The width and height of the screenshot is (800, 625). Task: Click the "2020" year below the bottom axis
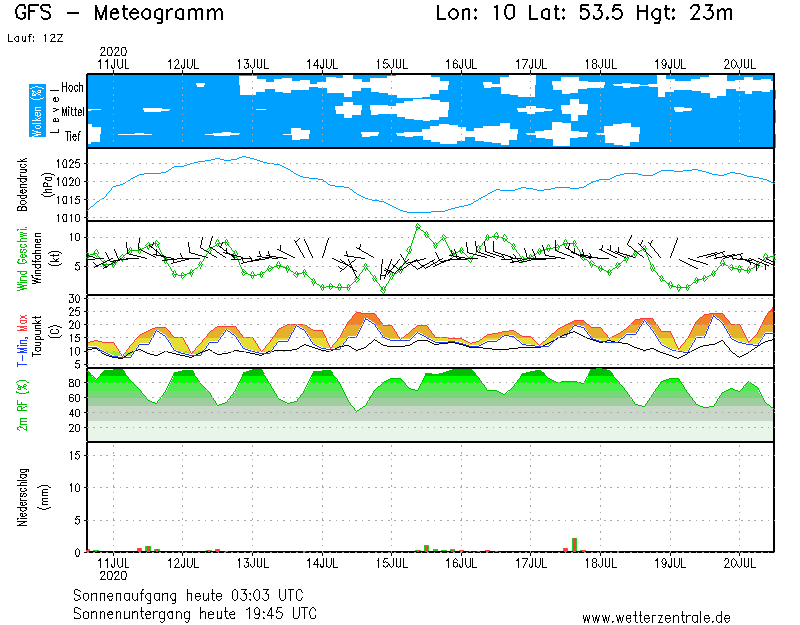tap(113, 576)
